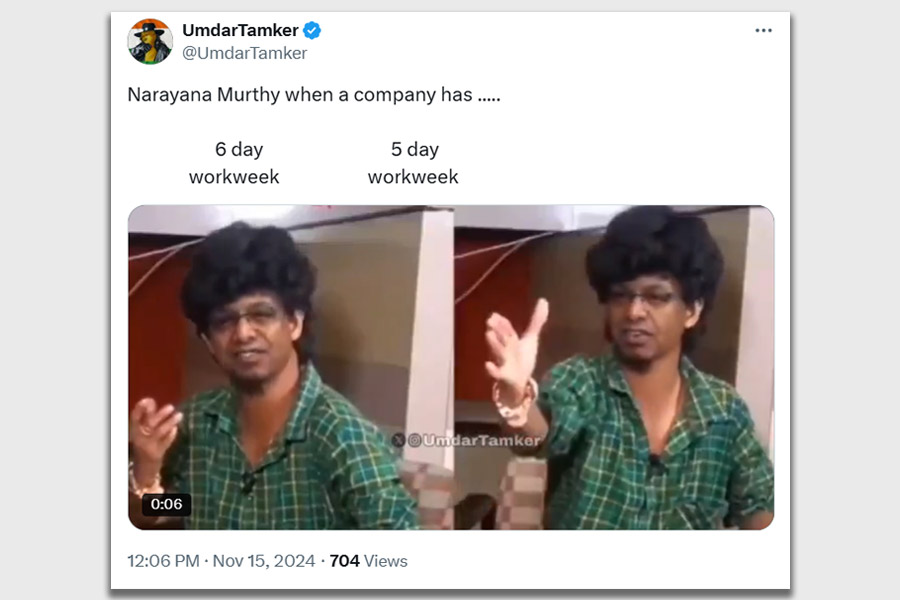Play the left video panel
Viewport: 900px width, 600px height.
tap(291, 367)
